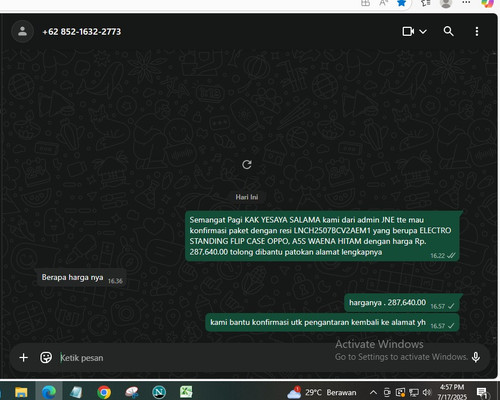Open the weather widget 29°C Berawan
The image size is (500, 400).
click(322, 392)
